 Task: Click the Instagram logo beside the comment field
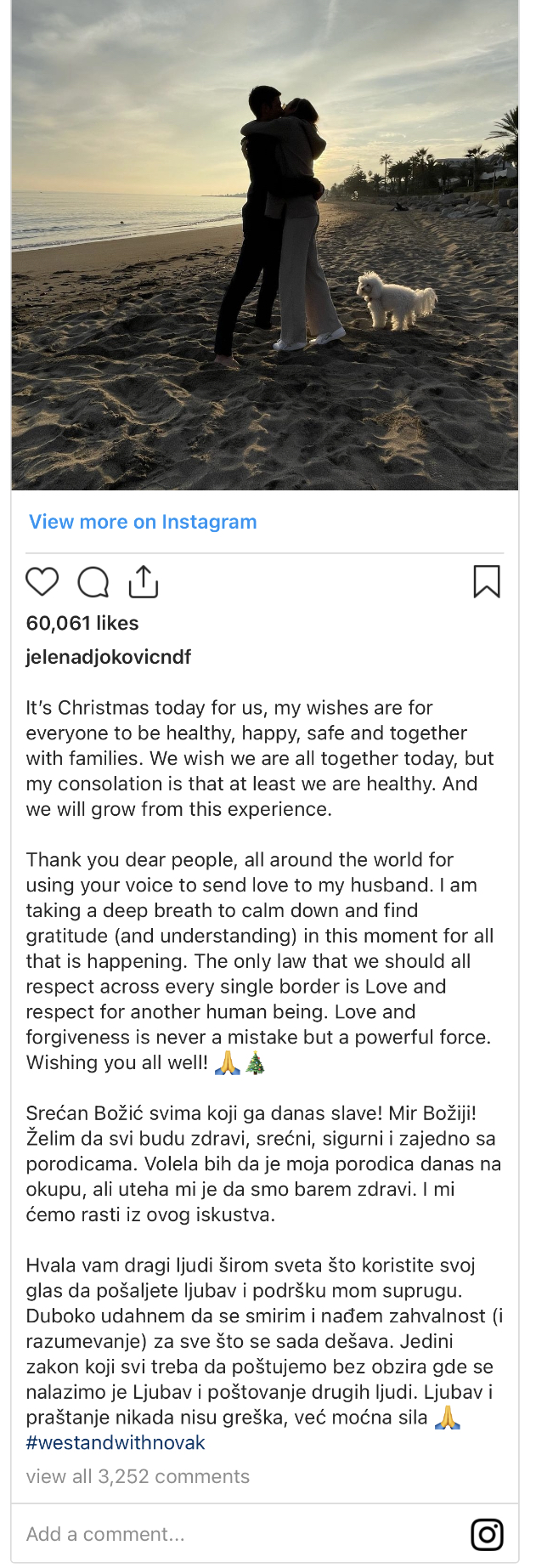tap(487, 1534)
